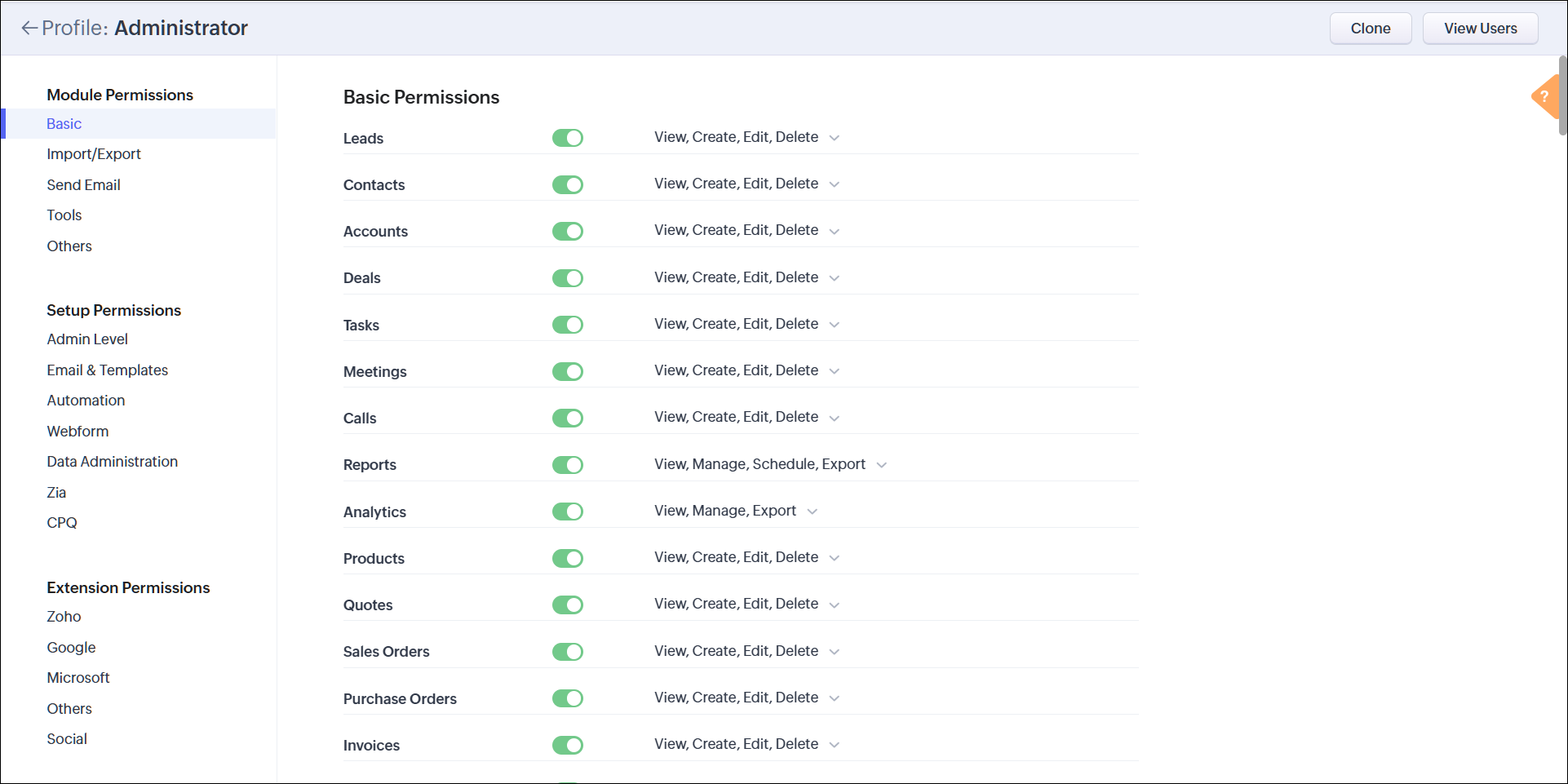Open the Reports View, Manage, Schedule, Export dropdown
Image resolution: width=1568 pixels, height=784 pixels.
(882, 465)
